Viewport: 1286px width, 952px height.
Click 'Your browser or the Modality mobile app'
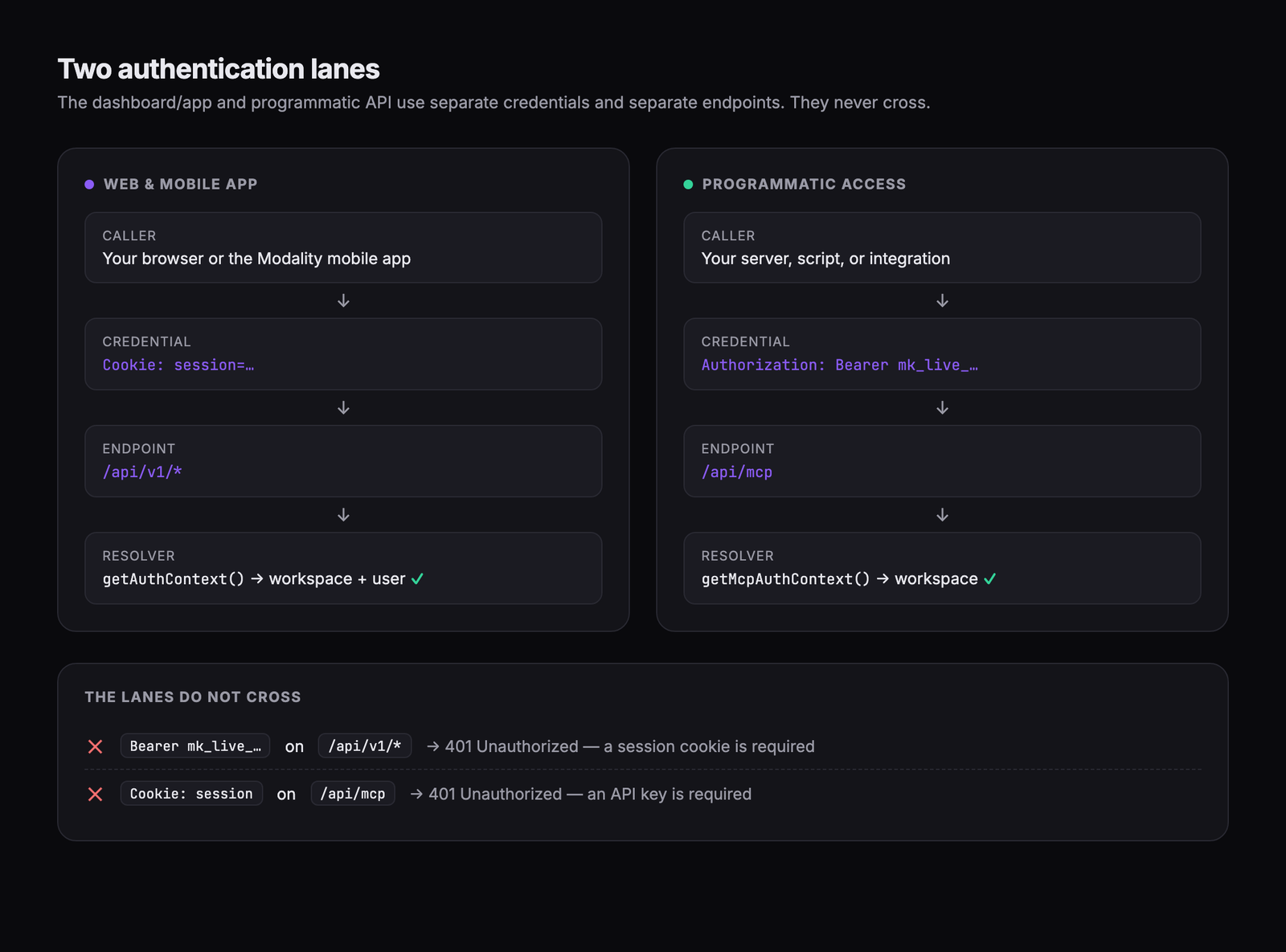coord(256,259)
